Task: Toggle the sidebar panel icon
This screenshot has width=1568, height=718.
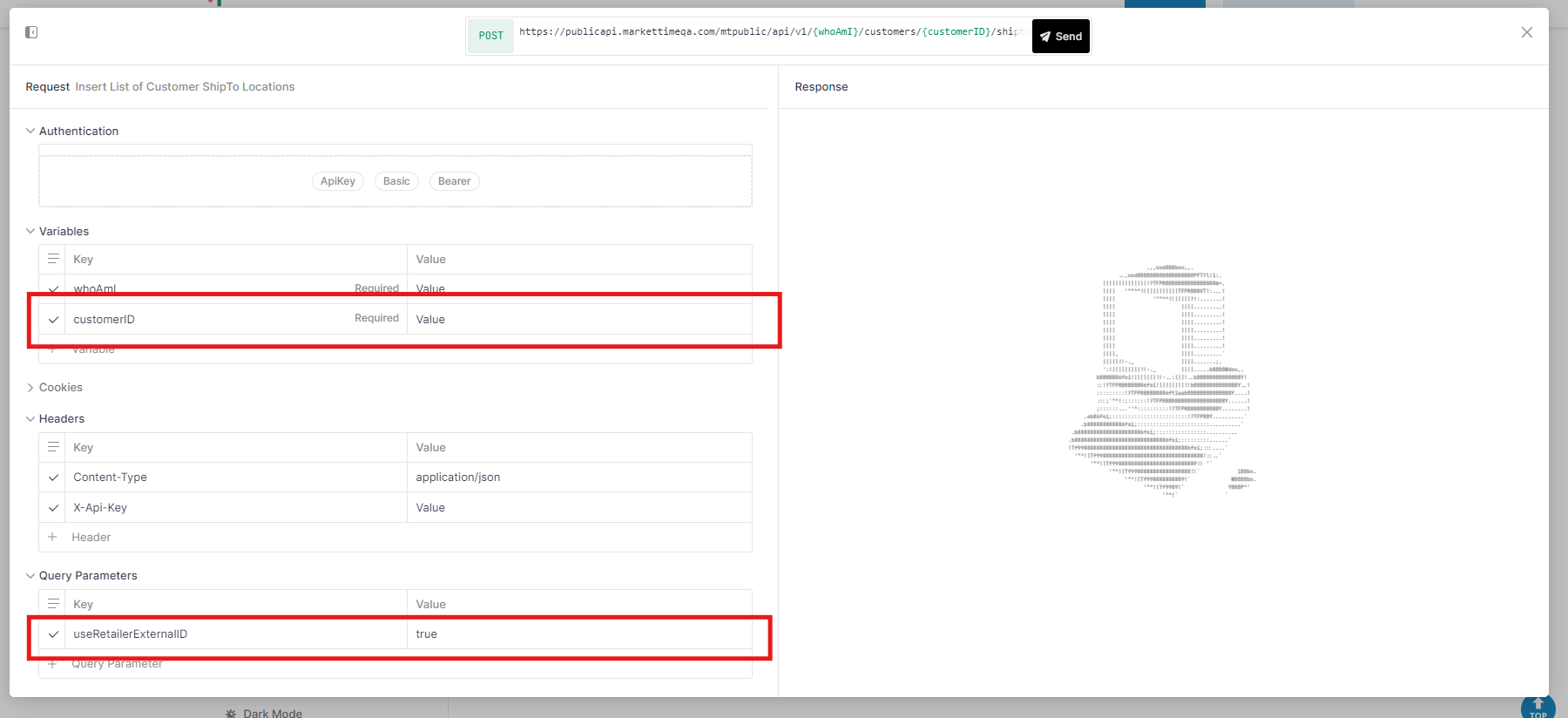Action: pyautogui.click(x=31, y=32)
